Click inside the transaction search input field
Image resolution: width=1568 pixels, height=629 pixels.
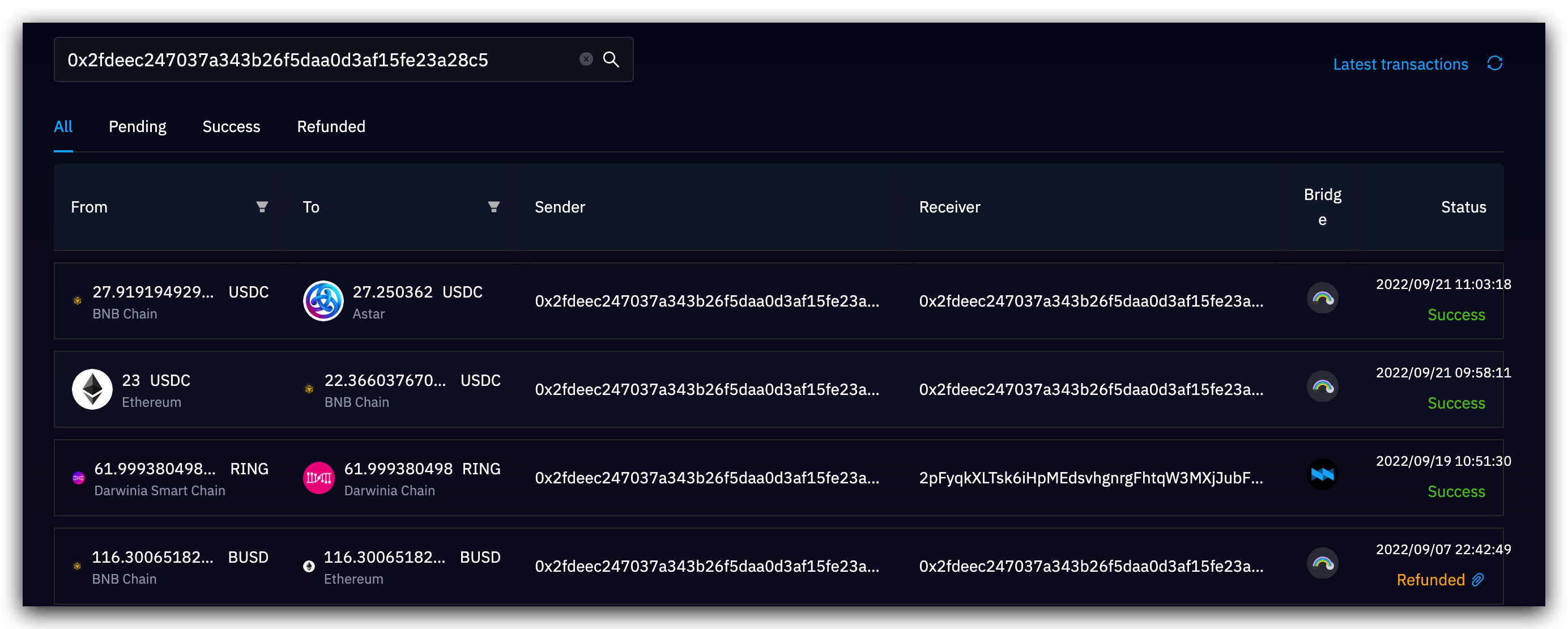[x=304, y=59]
